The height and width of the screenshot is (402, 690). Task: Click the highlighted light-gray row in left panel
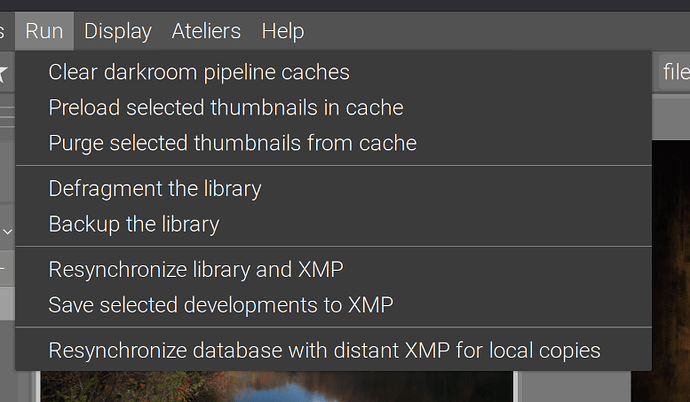7,303
